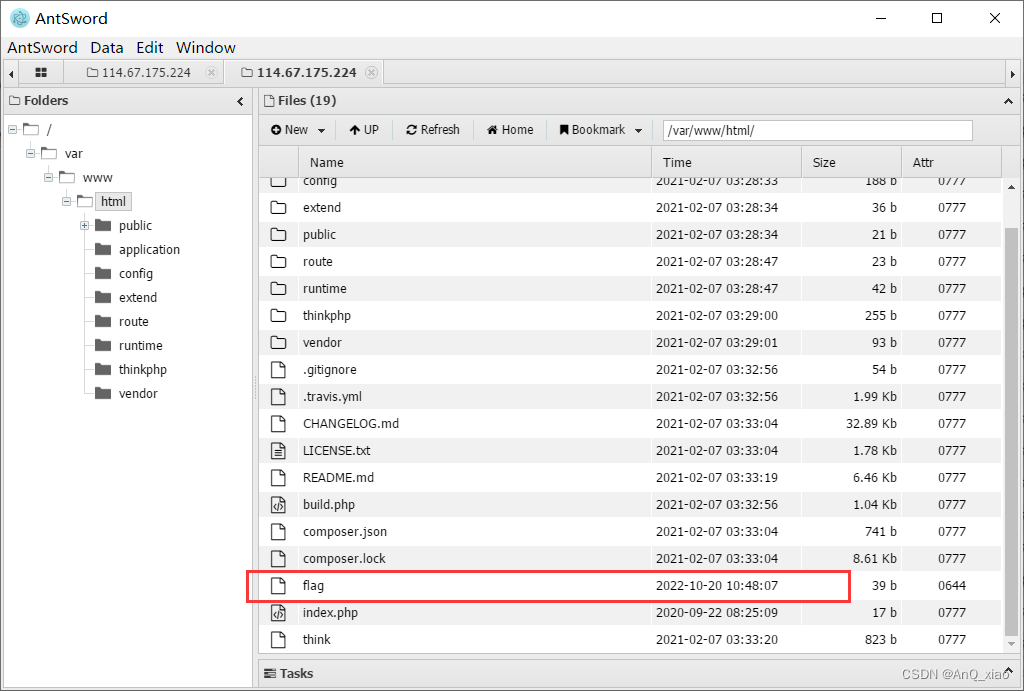
Task: Click the .gitignore file icon
Action: coord(278,370)
